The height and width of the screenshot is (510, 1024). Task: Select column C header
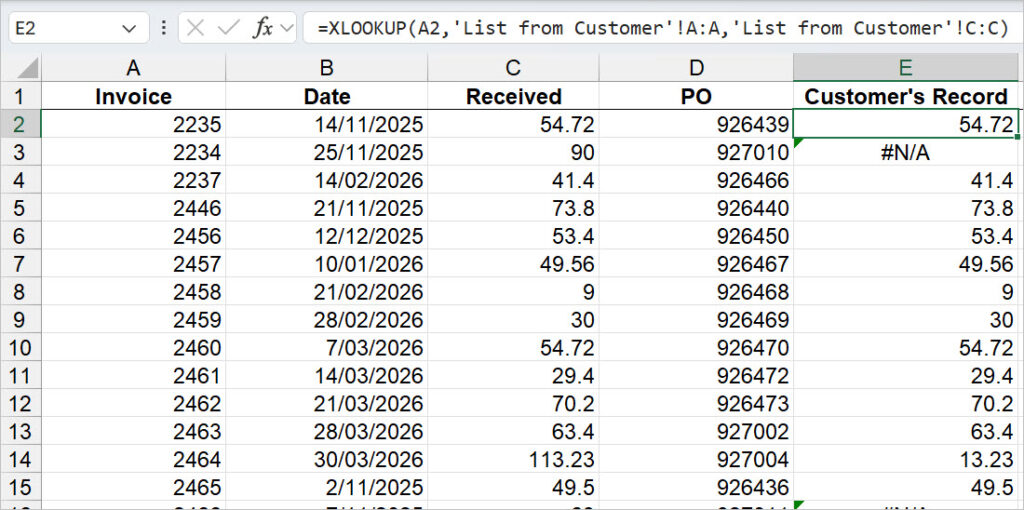(513, 68)
